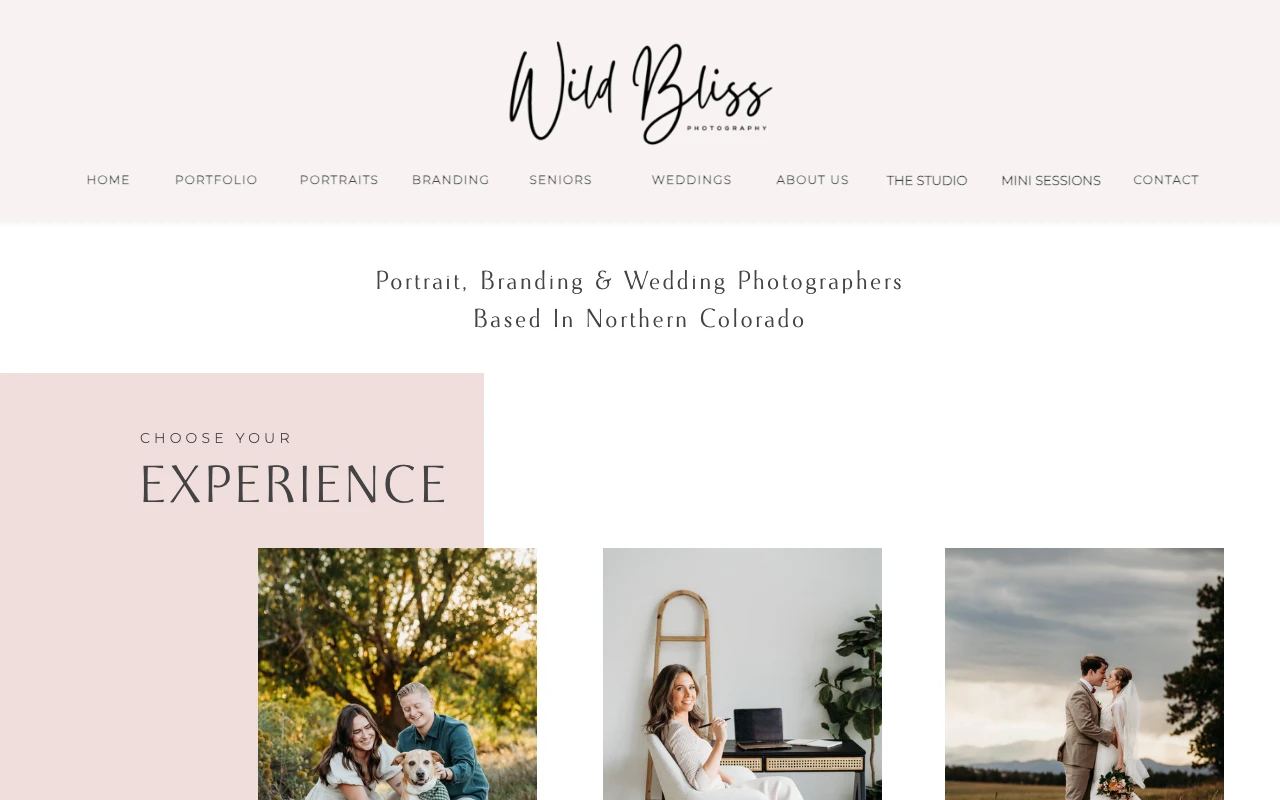Select Branding in the navigation bar
This screenshot has width=1280, height=800.
click(451, 180)
